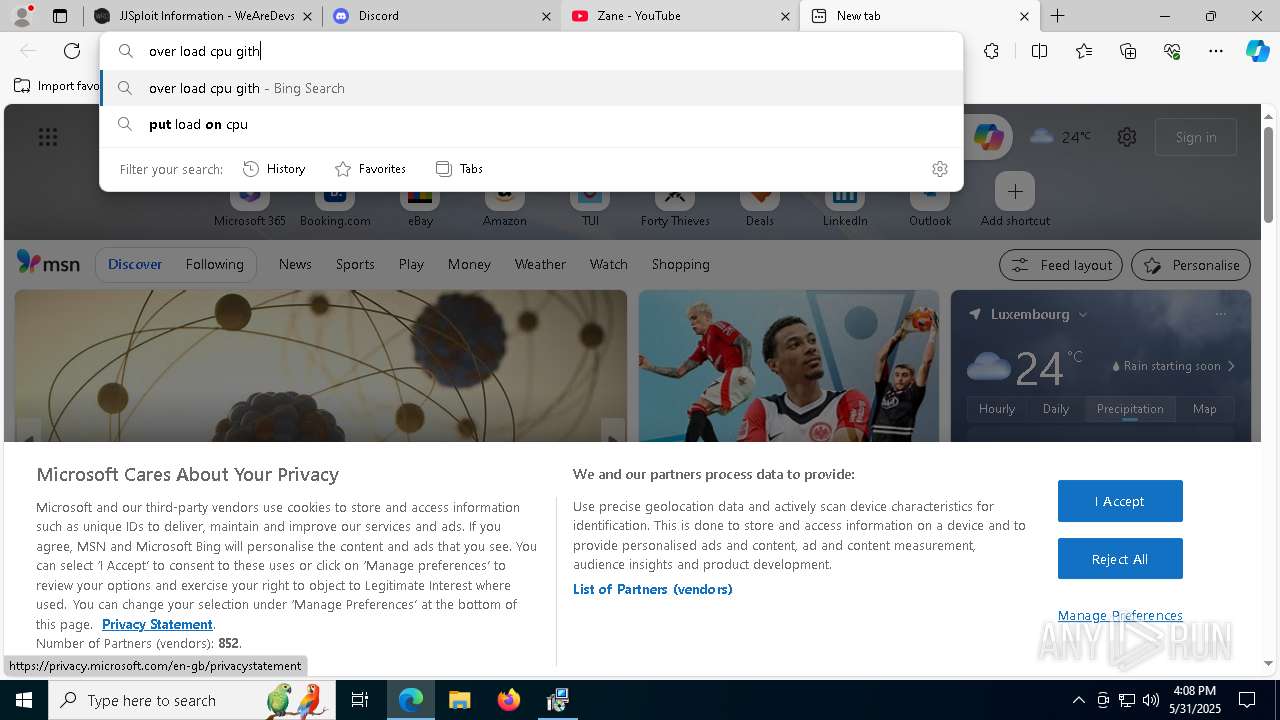Open Sports section in MSN
Screen dimensions: 1280x720
pos(355,264)
